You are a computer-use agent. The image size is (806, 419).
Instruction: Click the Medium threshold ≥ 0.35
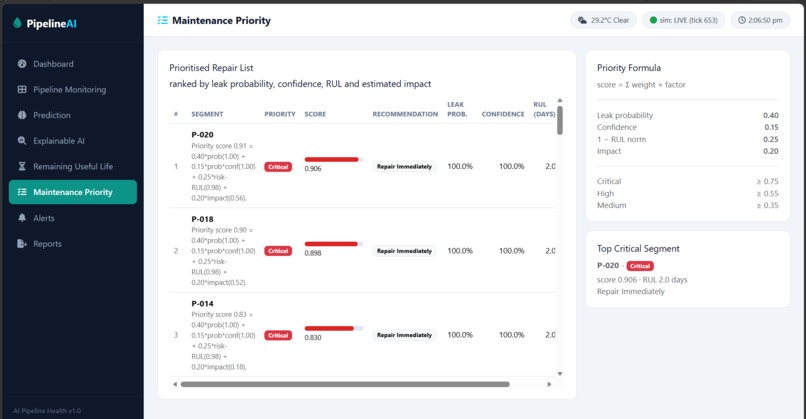pyautogui.click(x=767, y=205)
